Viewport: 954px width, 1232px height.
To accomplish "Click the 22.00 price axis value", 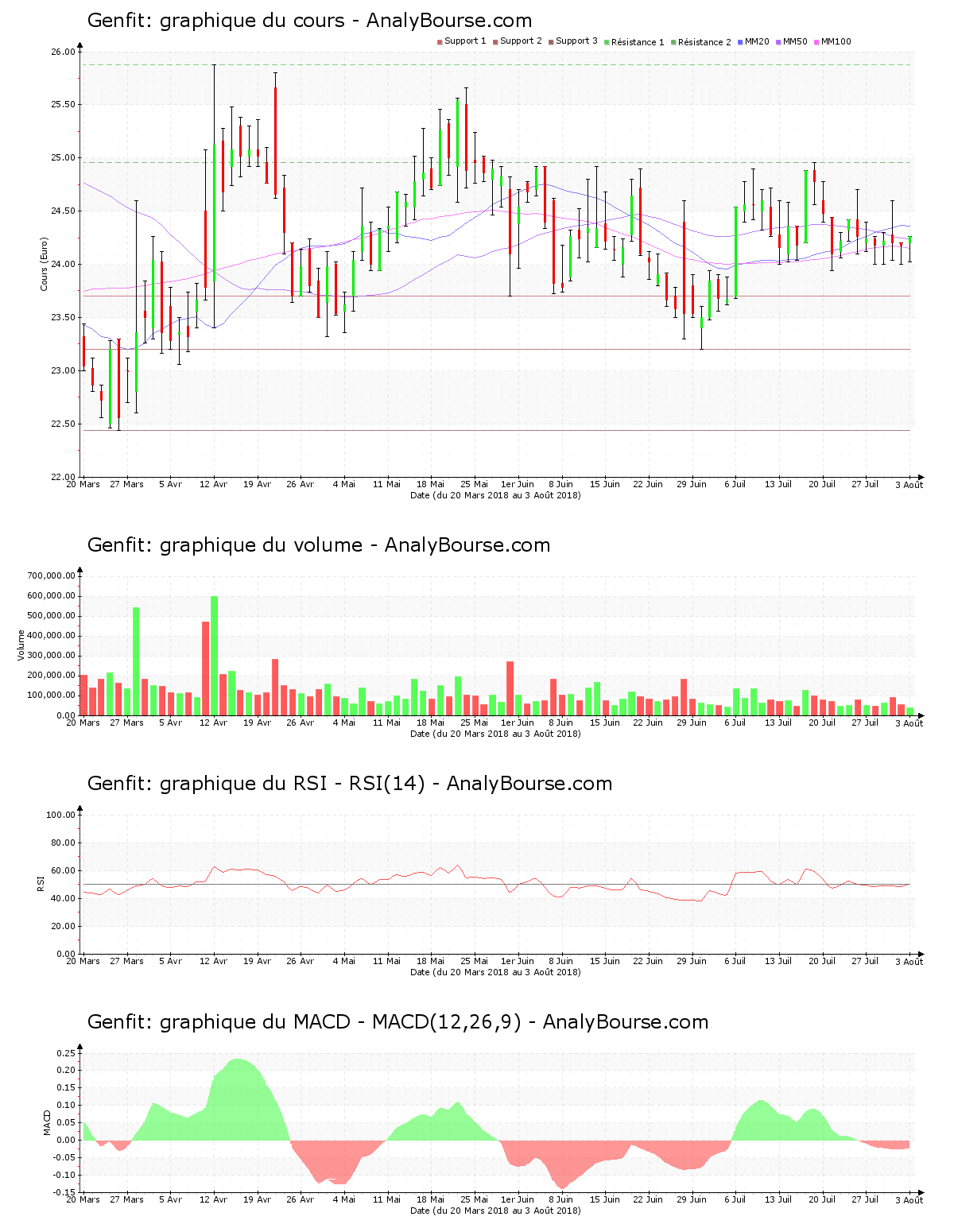I will click(x=63, y=477).
